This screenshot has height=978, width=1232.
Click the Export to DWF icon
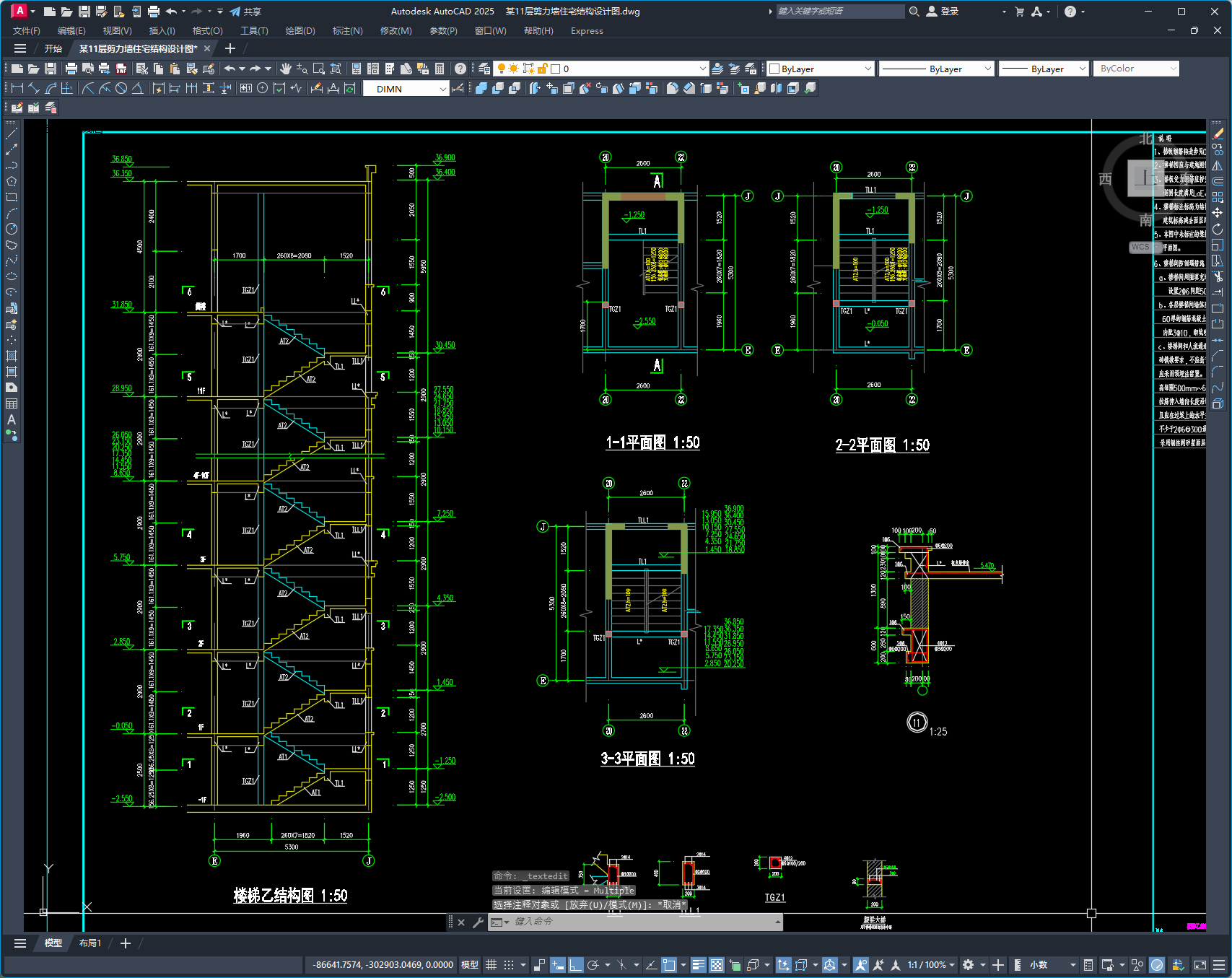tap(121, 69)
